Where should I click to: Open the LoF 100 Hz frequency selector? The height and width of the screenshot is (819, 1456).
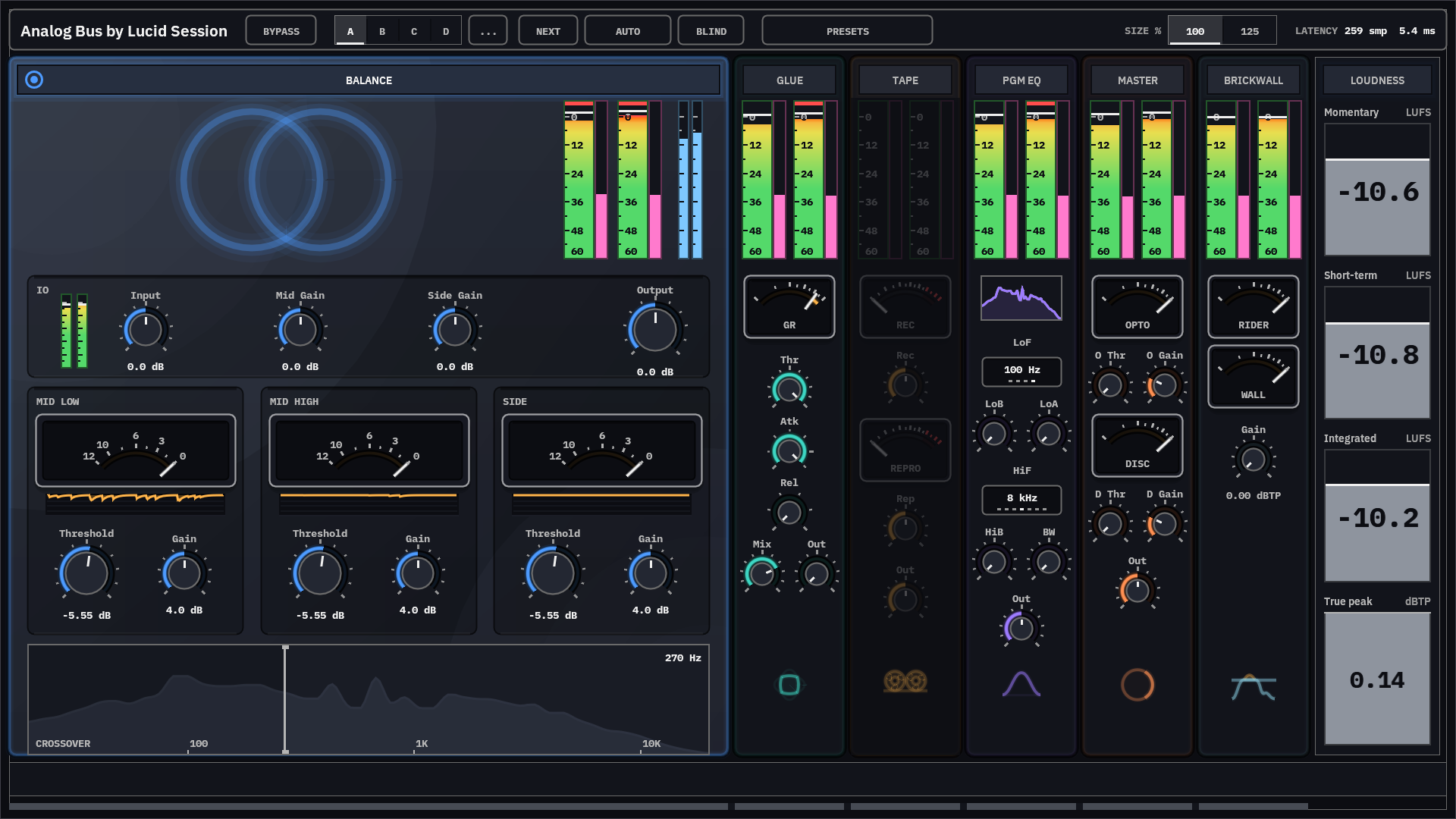[x=1022, y=372]
